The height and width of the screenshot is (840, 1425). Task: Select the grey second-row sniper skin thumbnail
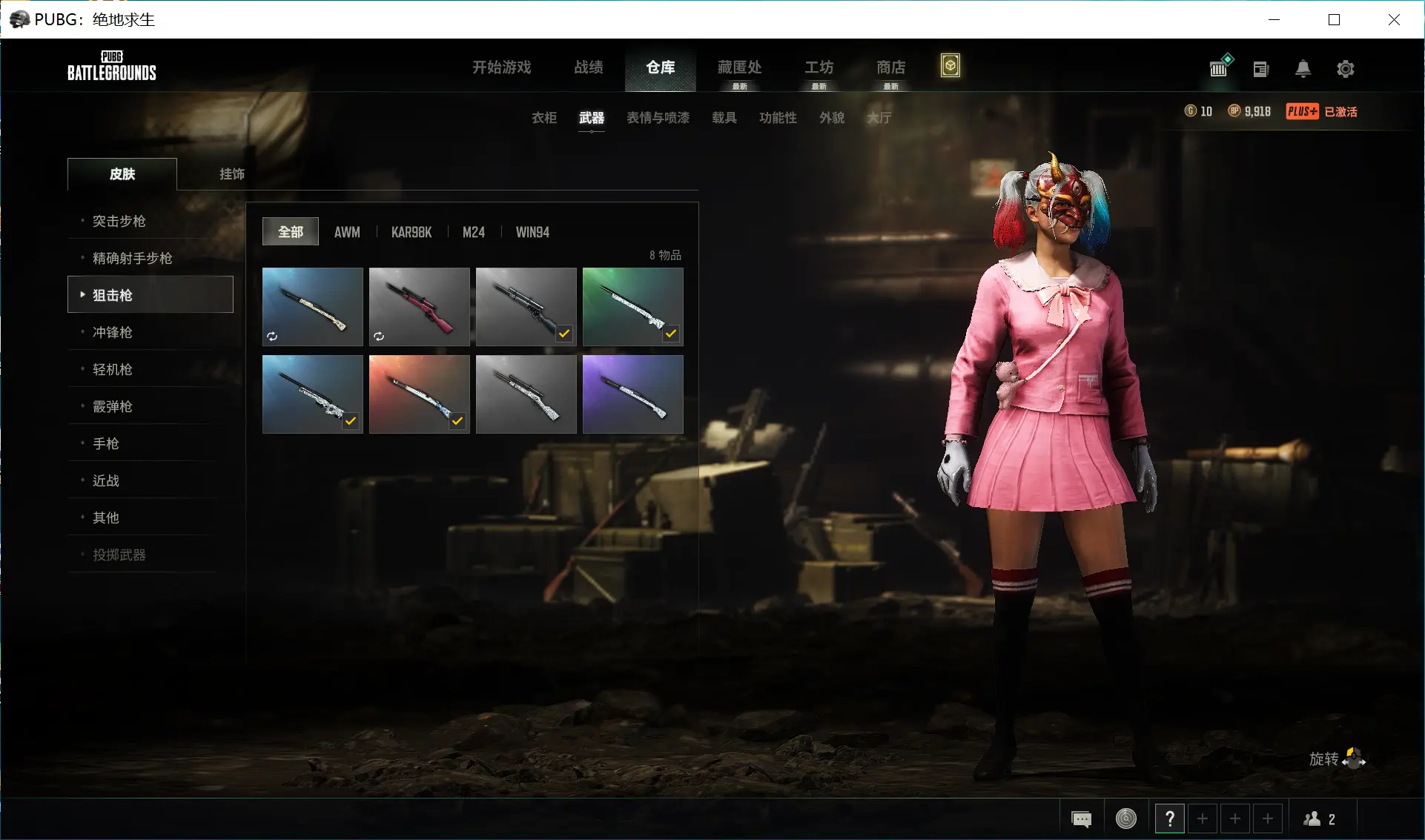click(x=526, y=394)
